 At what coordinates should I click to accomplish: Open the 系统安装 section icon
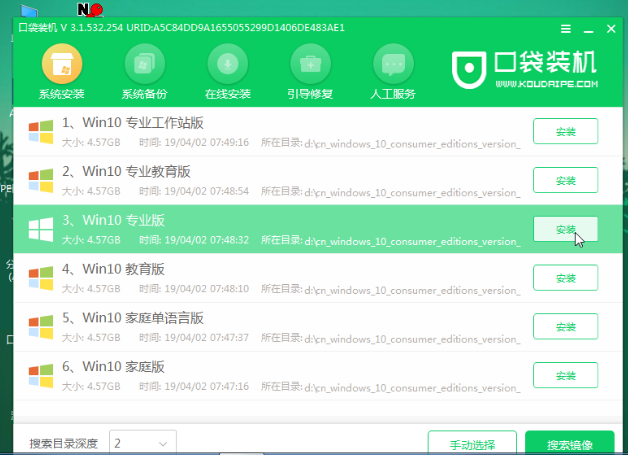(x=62, y=66)
